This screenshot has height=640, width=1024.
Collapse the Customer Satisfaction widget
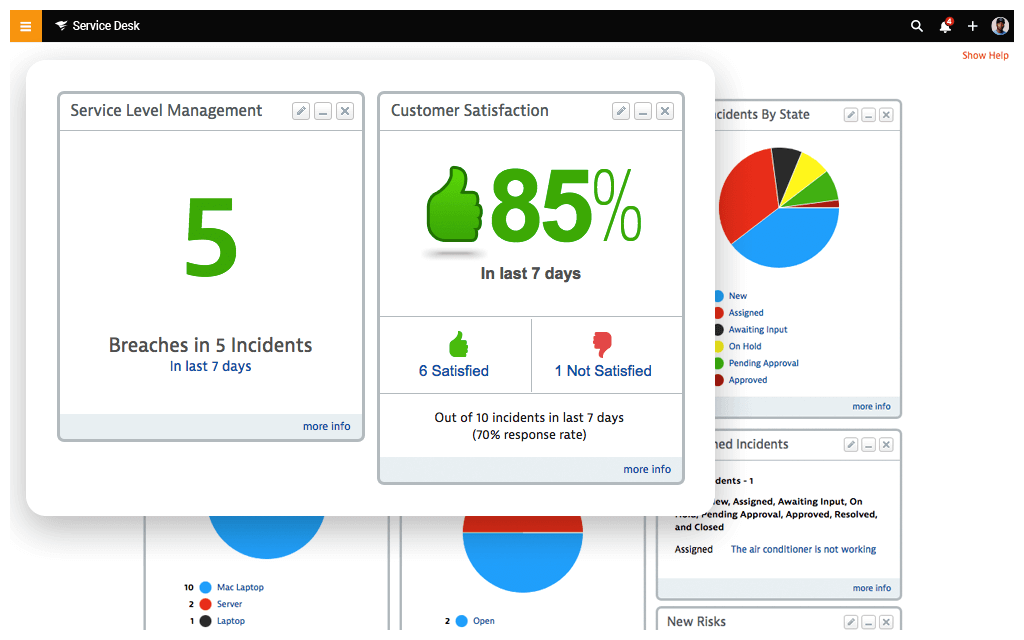pos(642,111)
